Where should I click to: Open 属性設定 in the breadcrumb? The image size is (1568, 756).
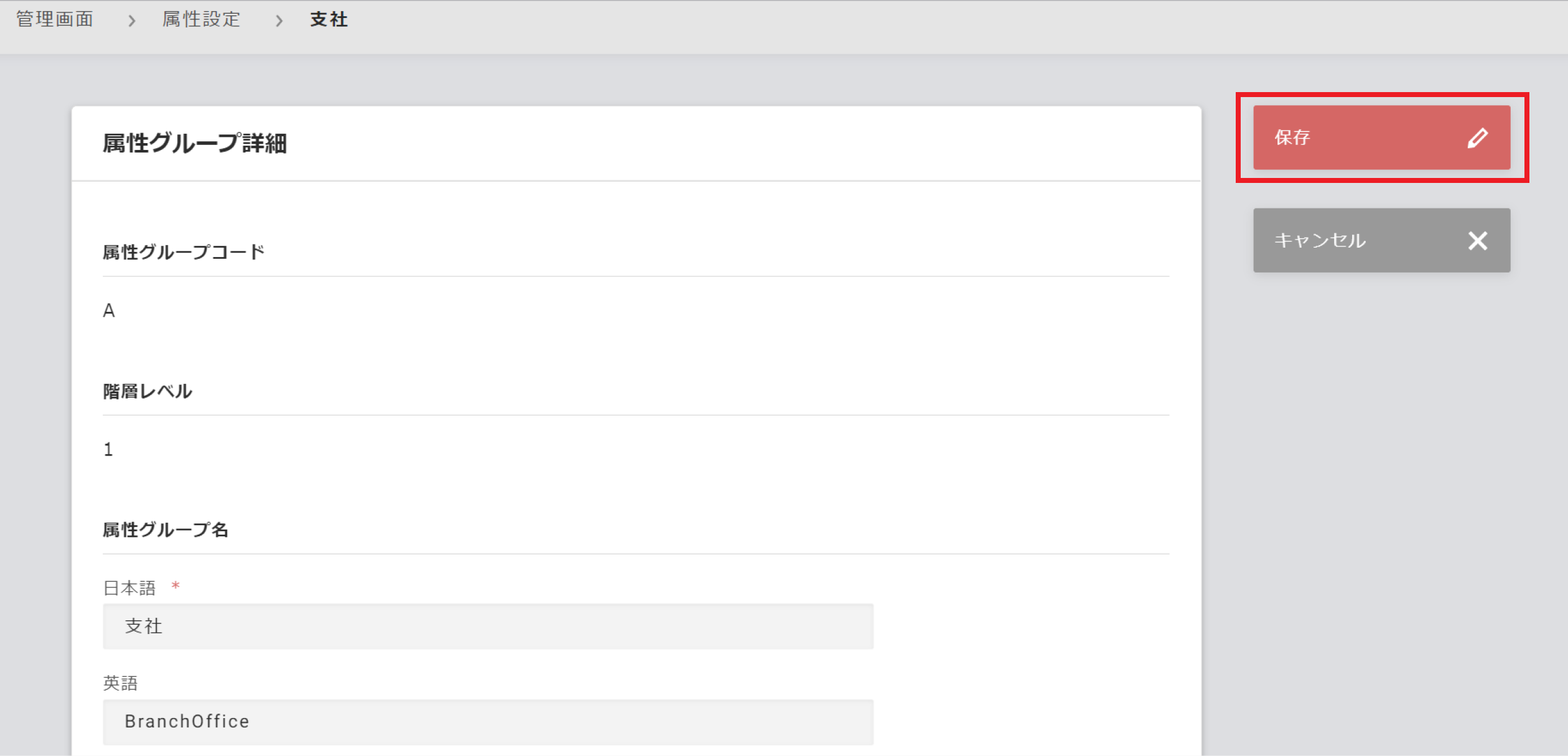(x=201, y=19)
